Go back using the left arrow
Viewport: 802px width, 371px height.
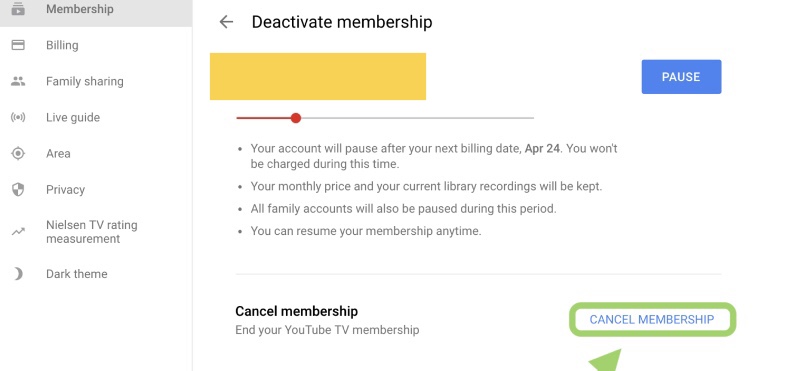pos(226,21)
